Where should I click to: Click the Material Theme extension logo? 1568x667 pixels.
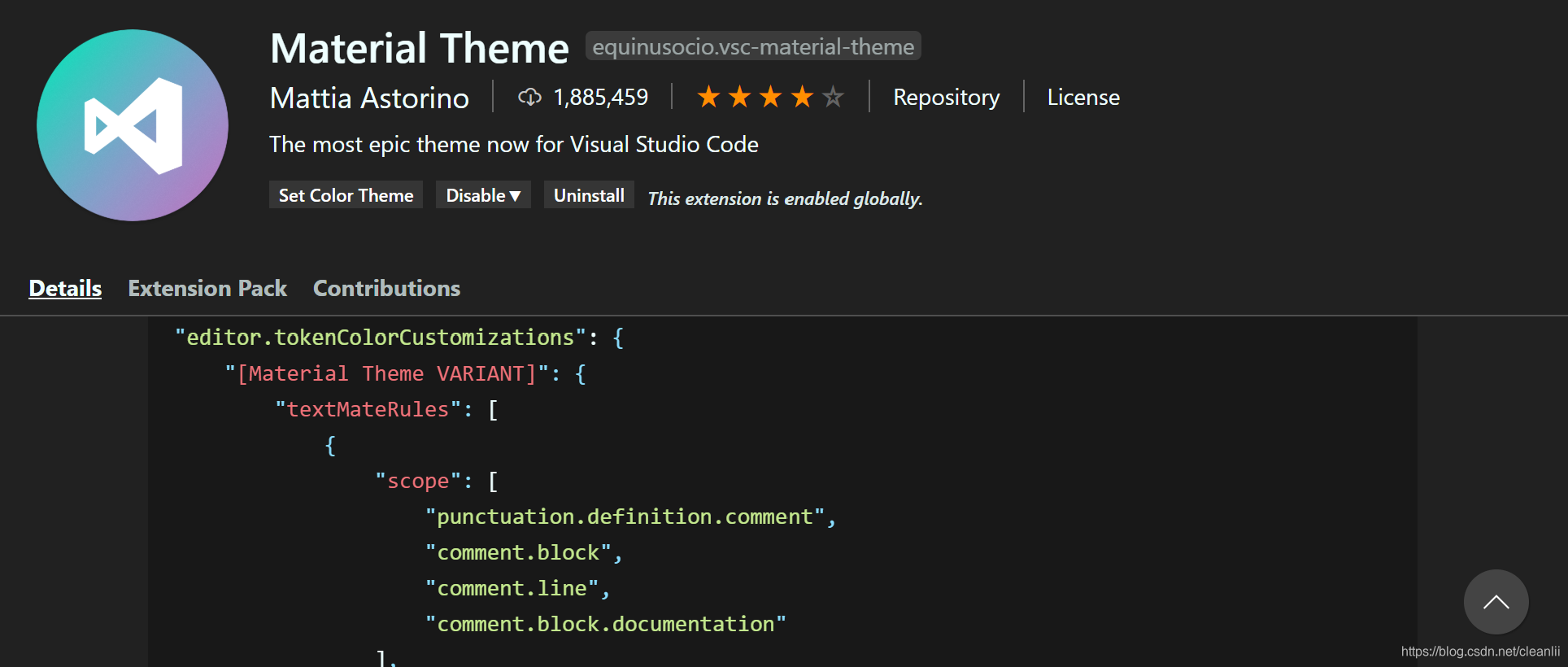click(133, 125)
